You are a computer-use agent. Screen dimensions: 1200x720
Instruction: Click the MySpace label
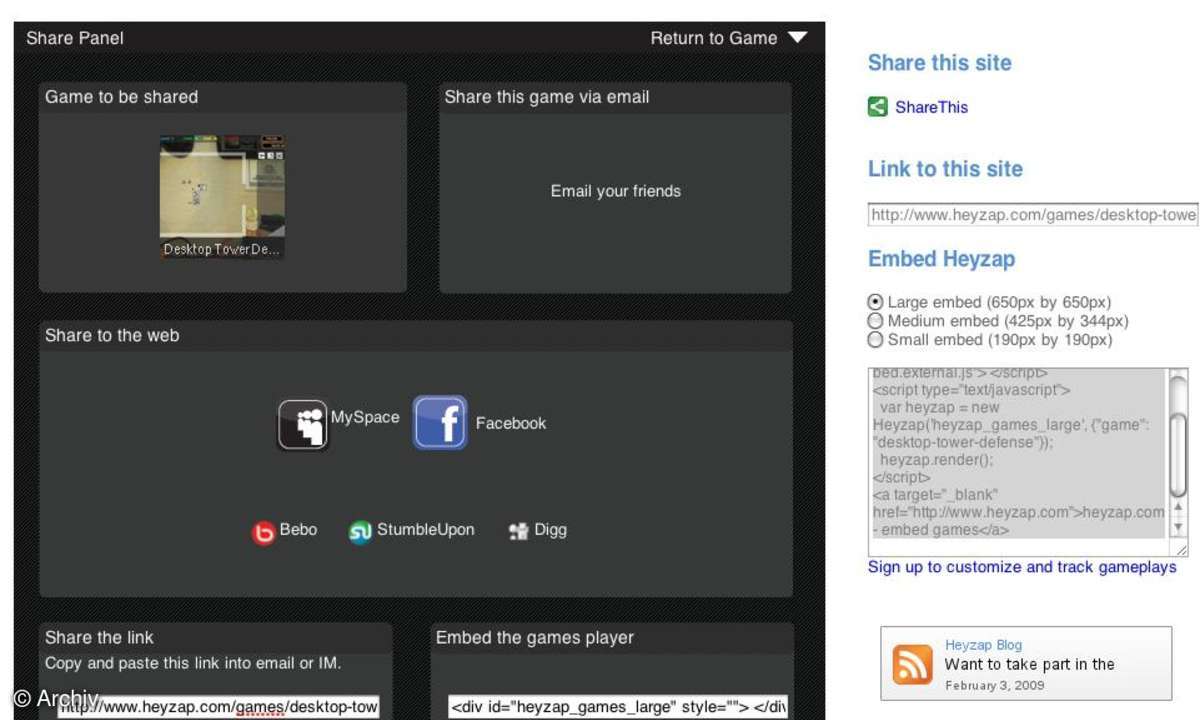365,418
